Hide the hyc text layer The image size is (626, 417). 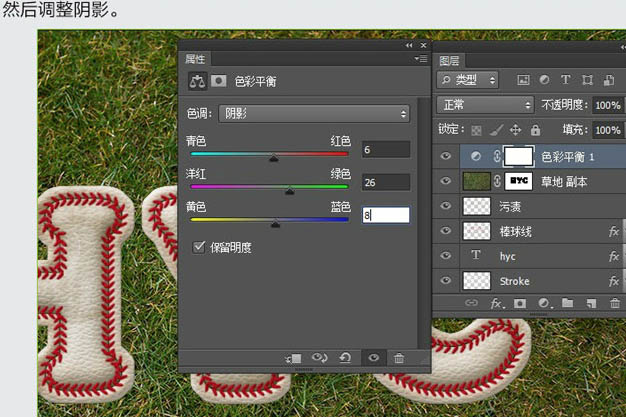click(446, 256)
